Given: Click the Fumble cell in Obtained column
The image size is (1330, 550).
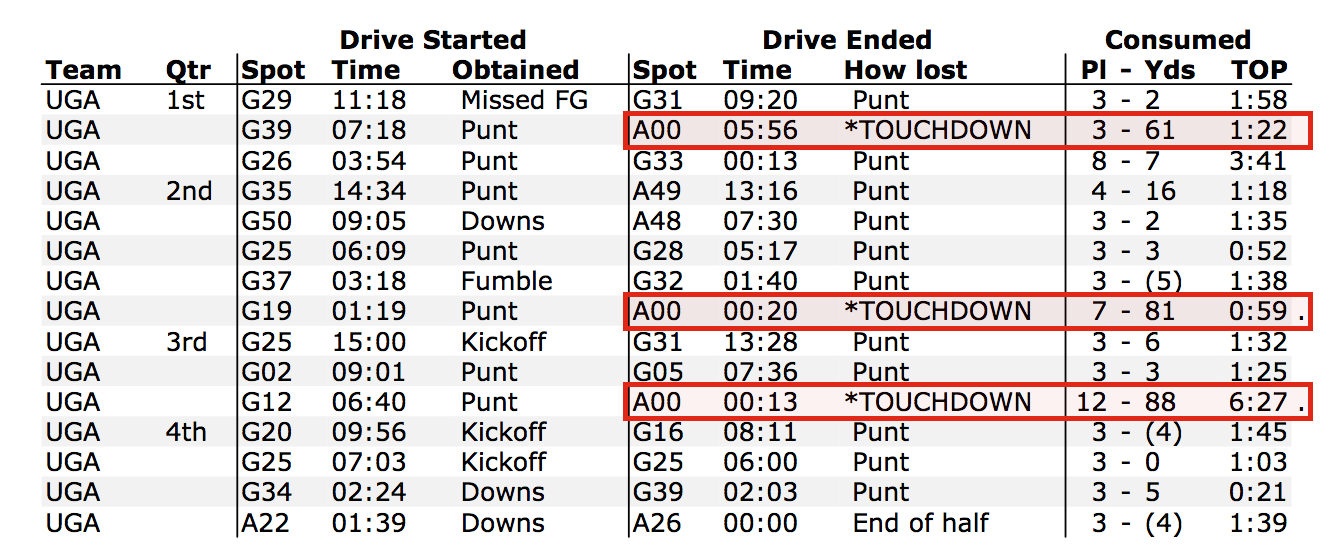Looking at the screenshot, I should coord(507,281).
